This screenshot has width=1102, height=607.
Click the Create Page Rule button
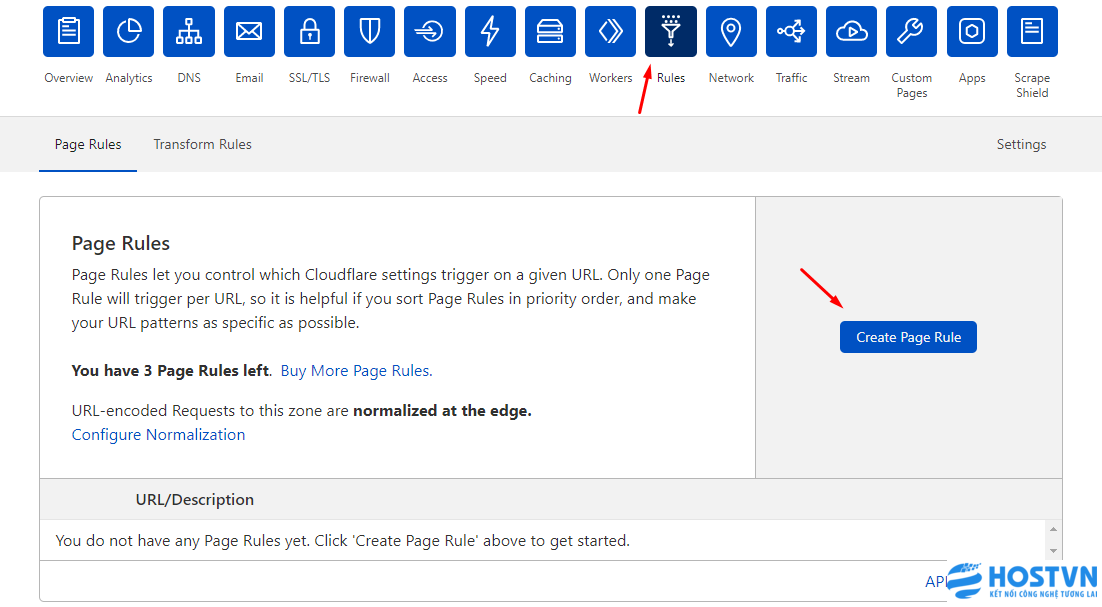click(908, 337)
